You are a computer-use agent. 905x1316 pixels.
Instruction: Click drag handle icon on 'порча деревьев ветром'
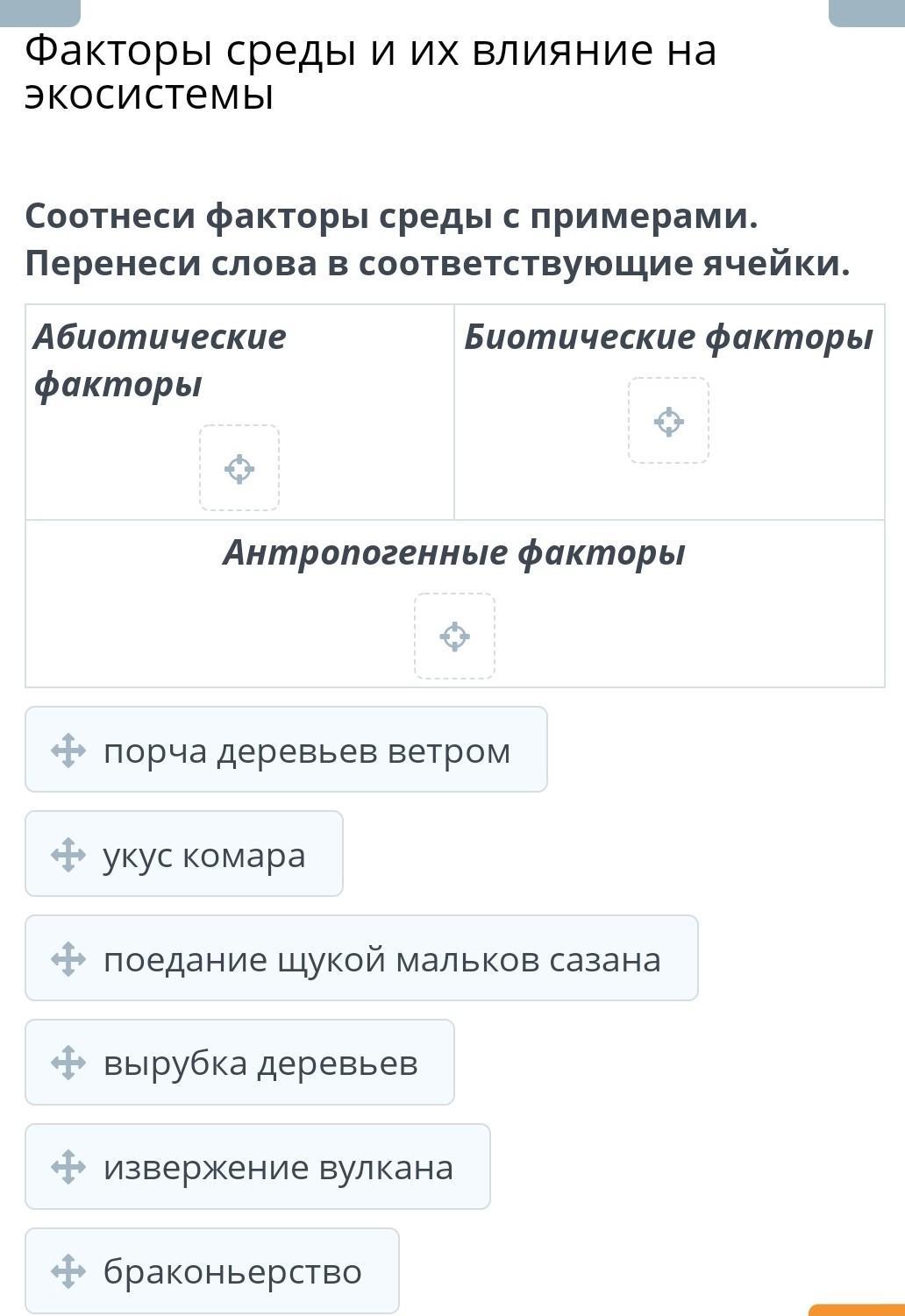68,751
